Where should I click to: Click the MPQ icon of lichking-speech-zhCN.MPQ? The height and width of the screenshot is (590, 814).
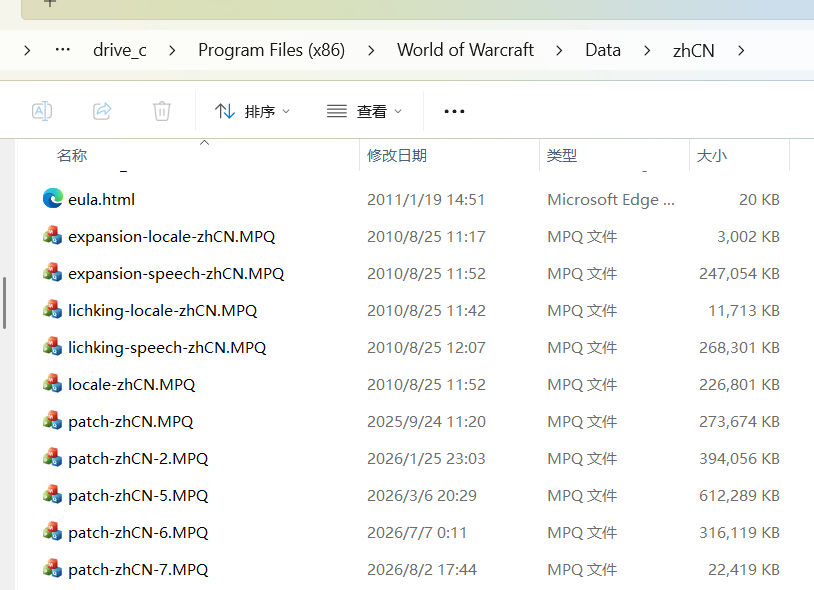[52, 347]
